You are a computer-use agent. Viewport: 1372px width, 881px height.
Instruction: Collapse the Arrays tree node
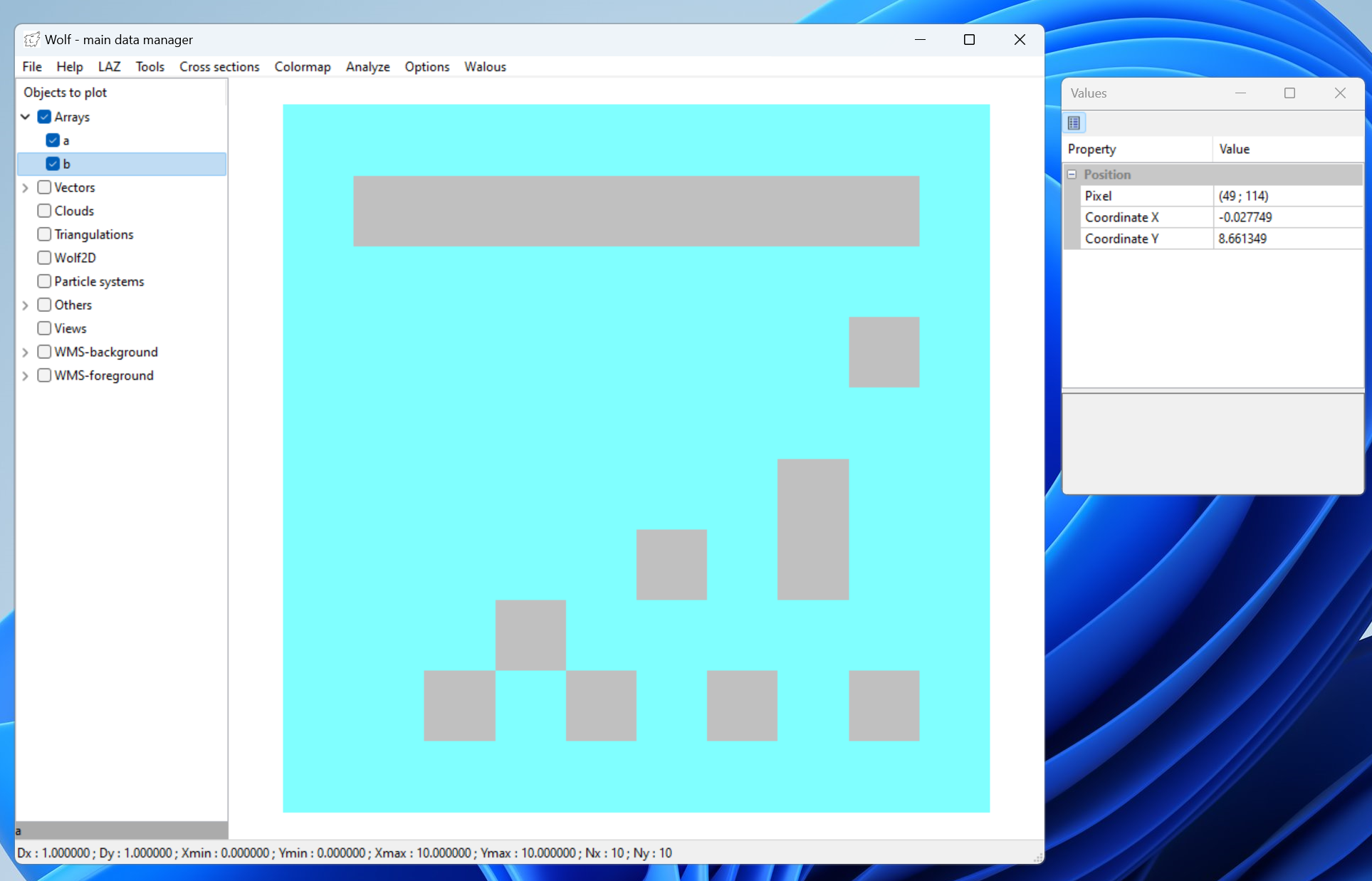(x=26, y=117)
